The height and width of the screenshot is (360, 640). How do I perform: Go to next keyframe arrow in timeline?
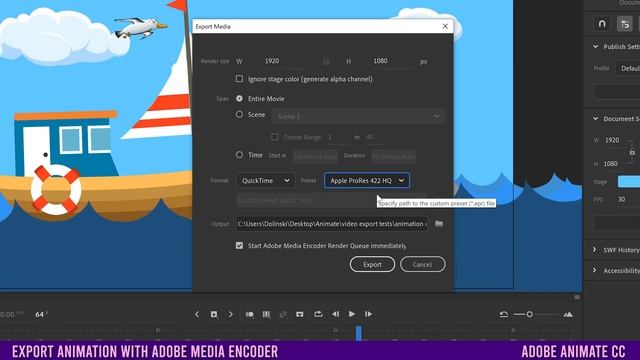pos(231,314)
